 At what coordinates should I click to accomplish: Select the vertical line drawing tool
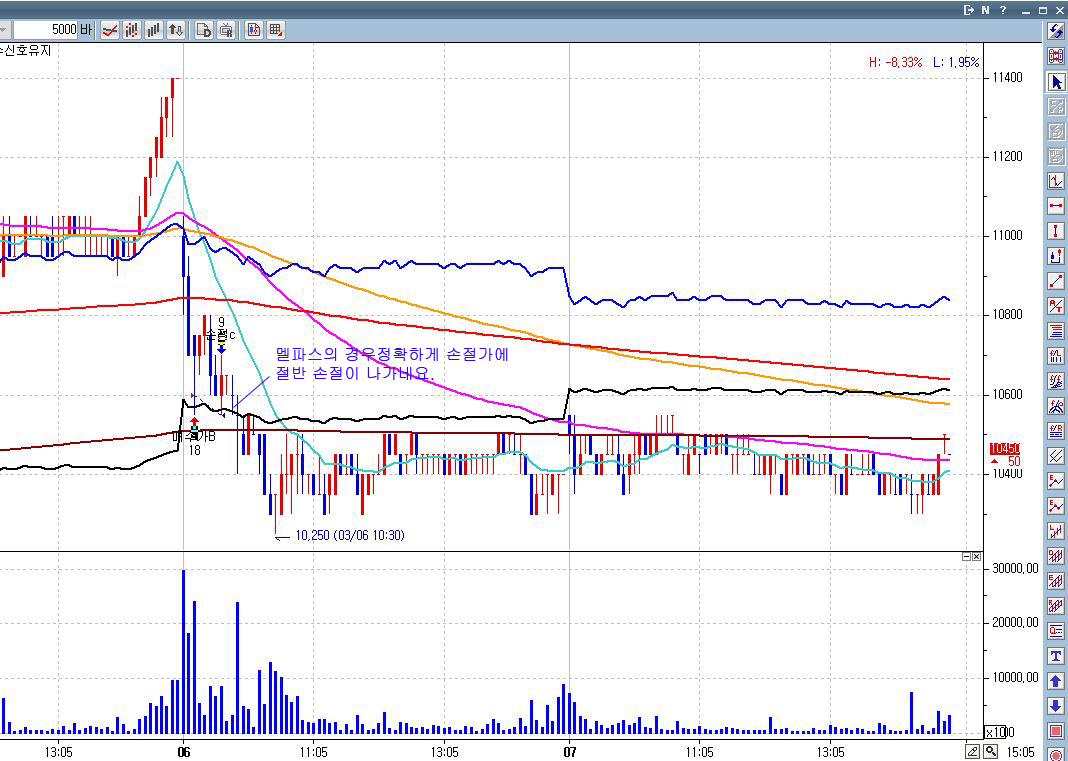coord(1056,230)
